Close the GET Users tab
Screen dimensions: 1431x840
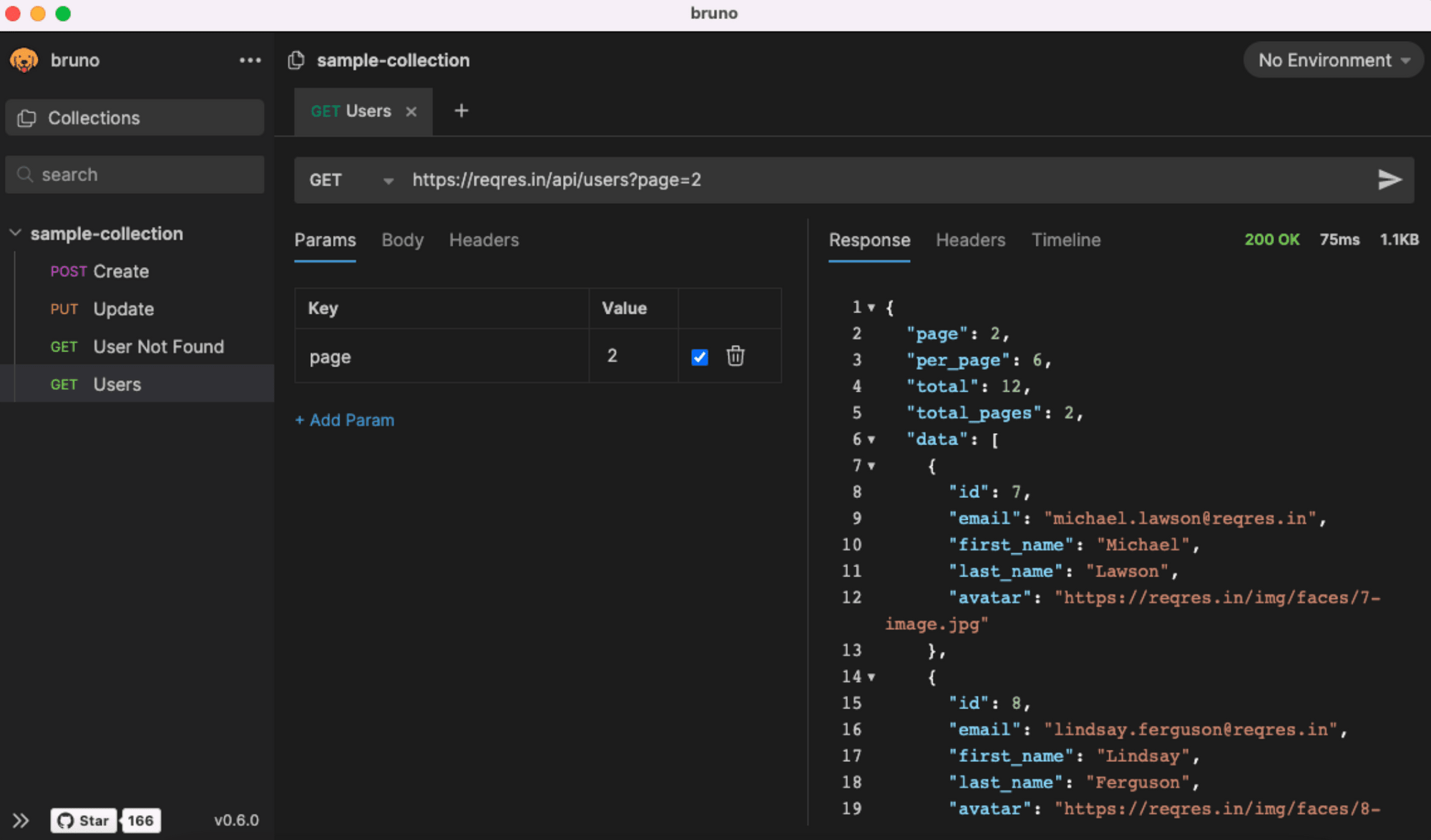point(411,112)
